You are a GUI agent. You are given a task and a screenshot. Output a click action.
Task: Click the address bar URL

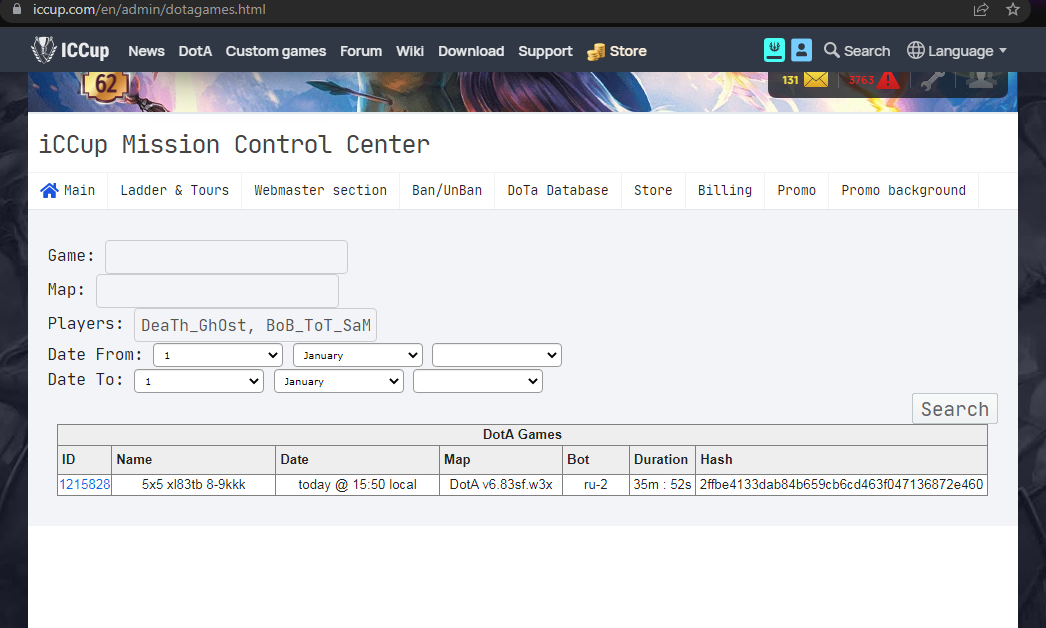click(x=149, y=9)
